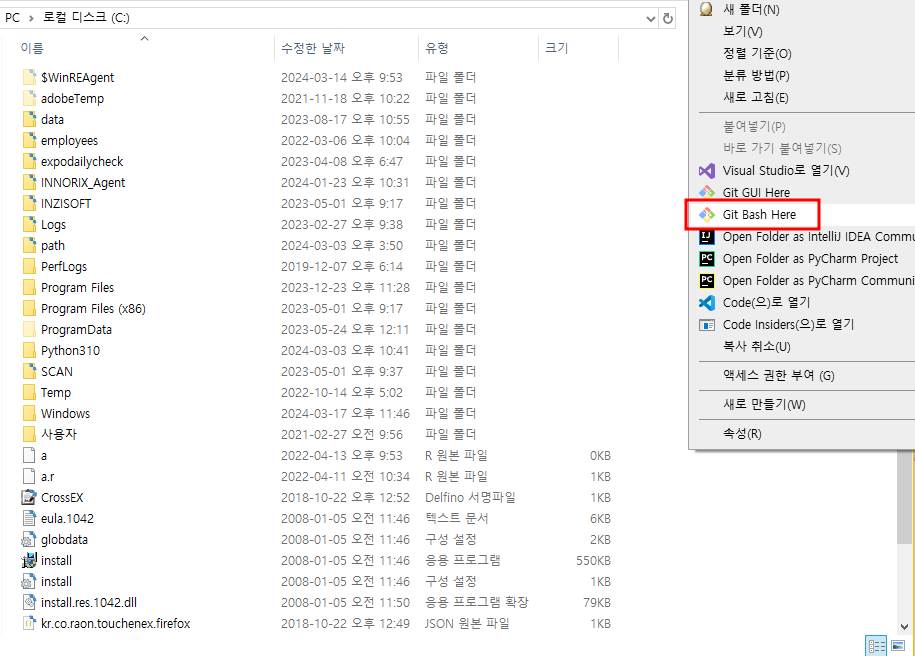This screenshot has height=656, width=915.
Task: Select the INZISOFT folder name
Action: click(x=66, y=204)
